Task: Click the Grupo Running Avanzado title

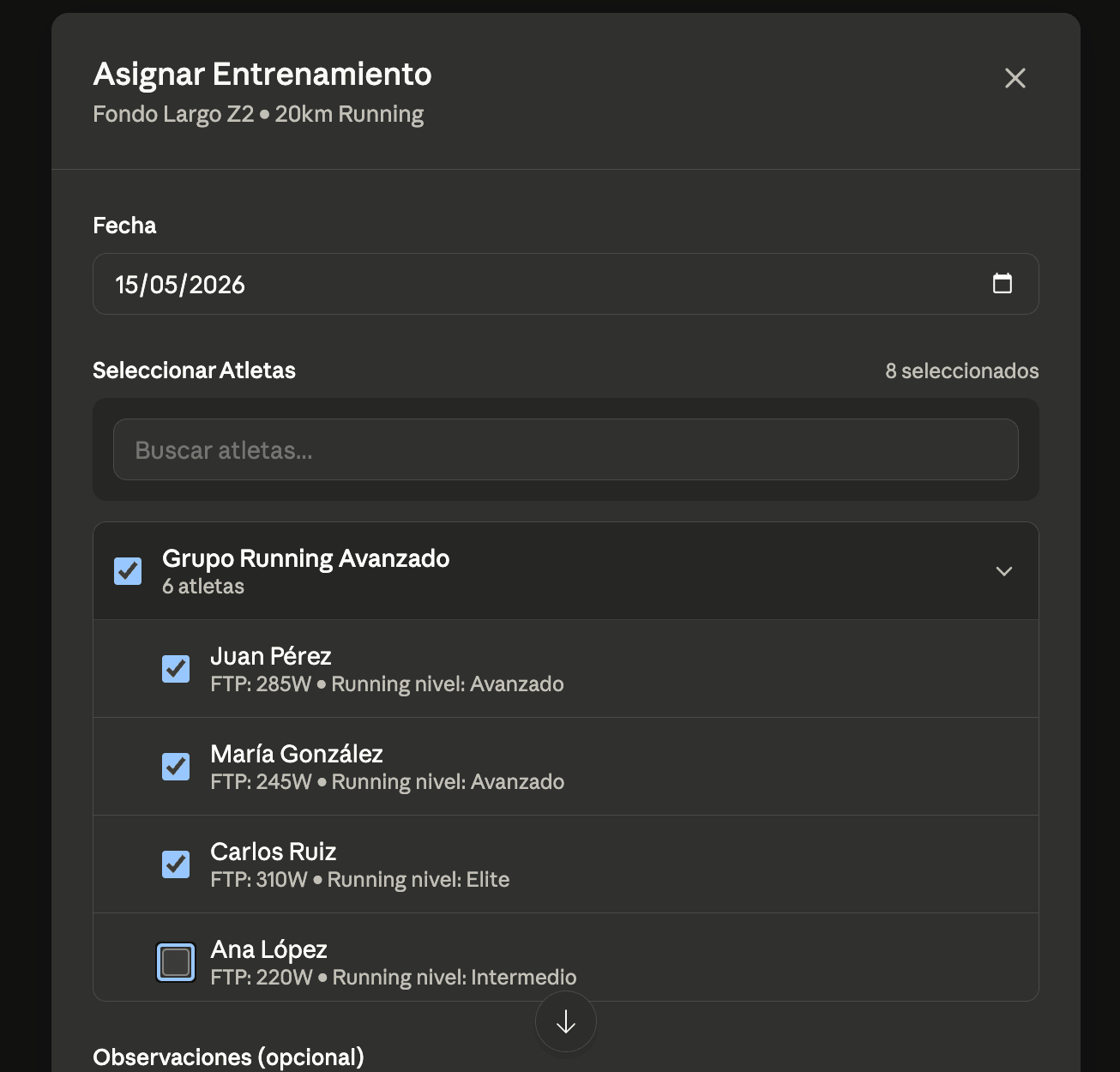Action: click(306, 558)
